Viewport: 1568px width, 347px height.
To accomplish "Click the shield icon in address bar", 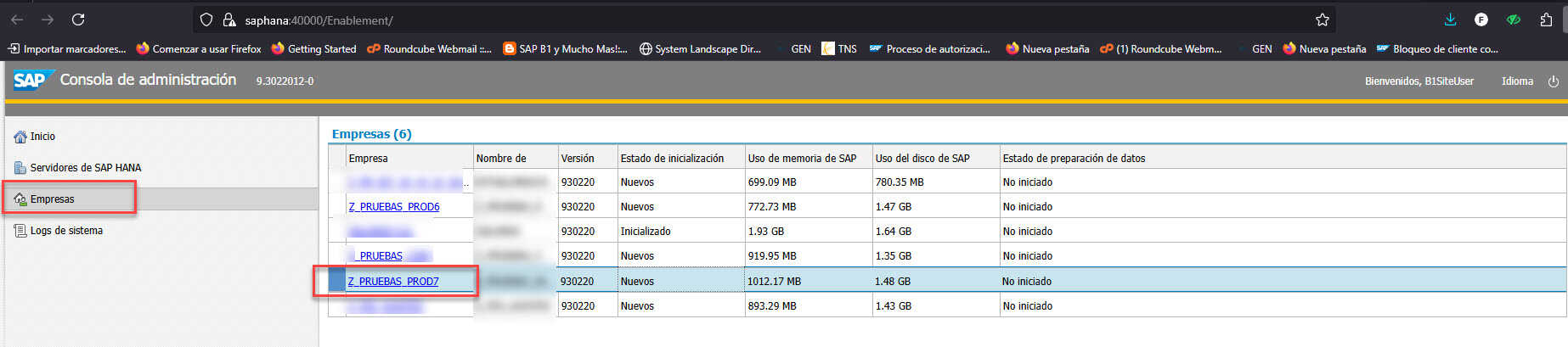I will pos(206,20).
